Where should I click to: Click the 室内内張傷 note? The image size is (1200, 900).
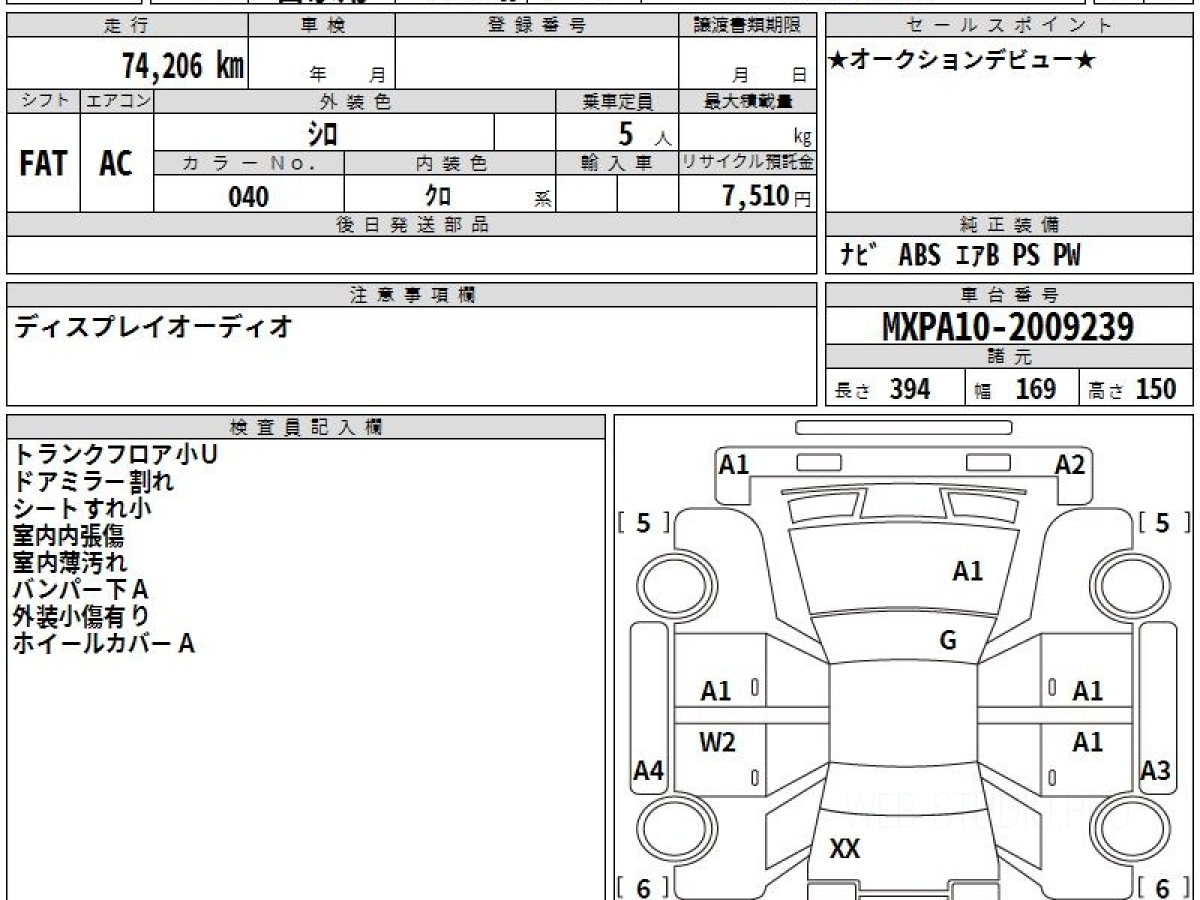[x=68, y=535]
